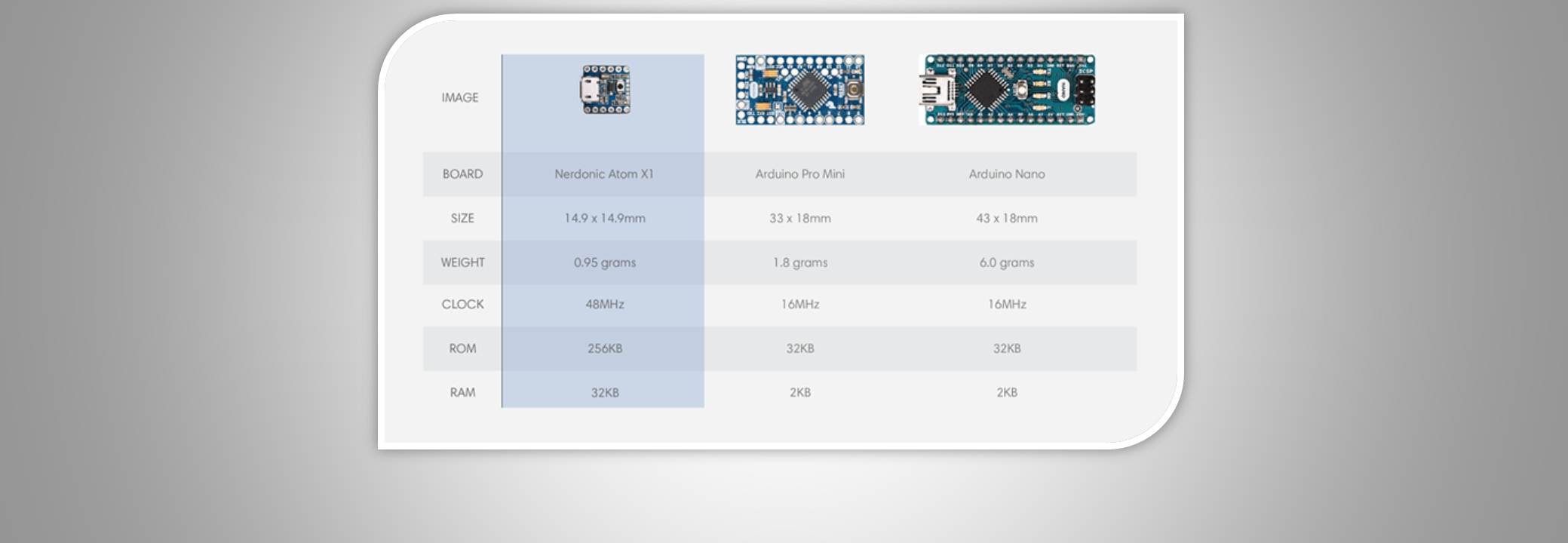Screen dimensions: 1568x543
Task: Select the RAM row label
Action: point(462,392)
